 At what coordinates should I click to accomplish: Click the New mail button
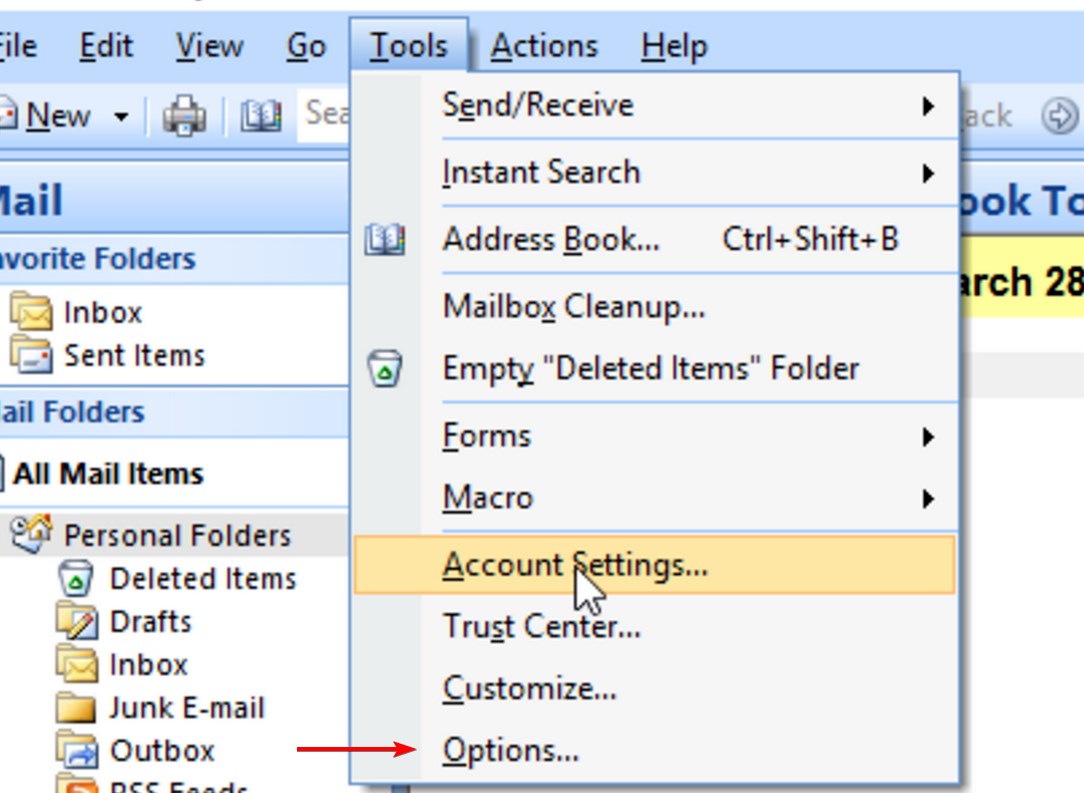pyautogui.click(x=46, y=115)
